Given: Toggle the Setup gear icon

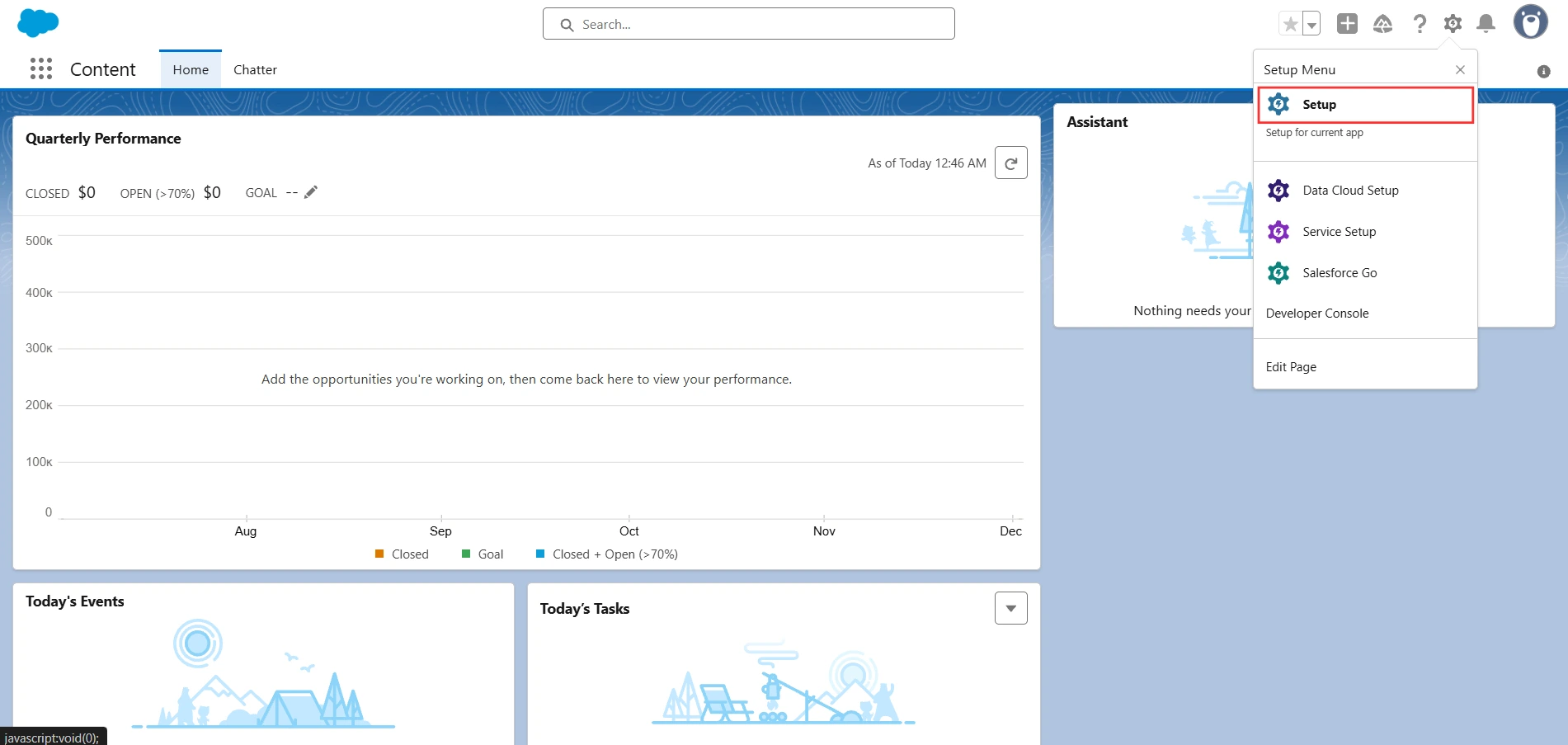Looking at the screenshot, I should [x=1453, y=24].
